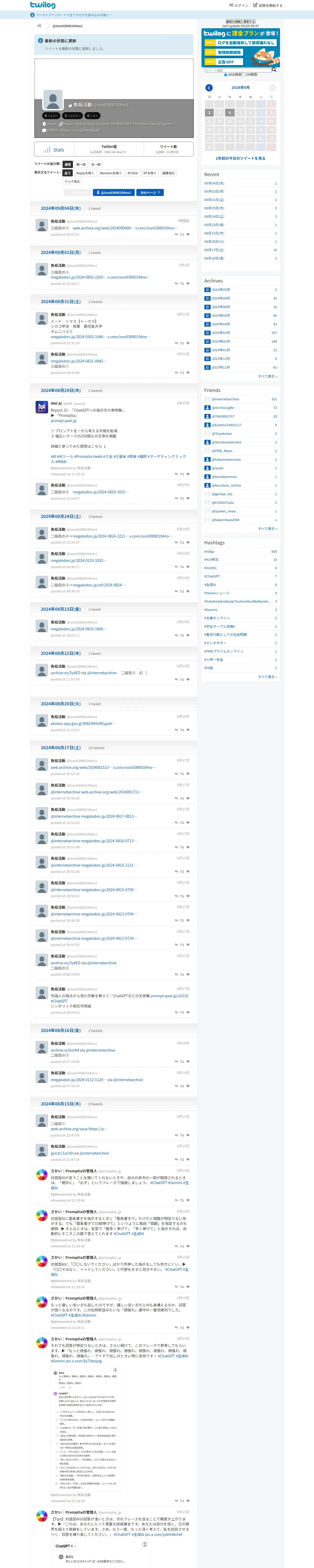
Task: Reply to the 09月04日 tweet
Action: point(176,234)
